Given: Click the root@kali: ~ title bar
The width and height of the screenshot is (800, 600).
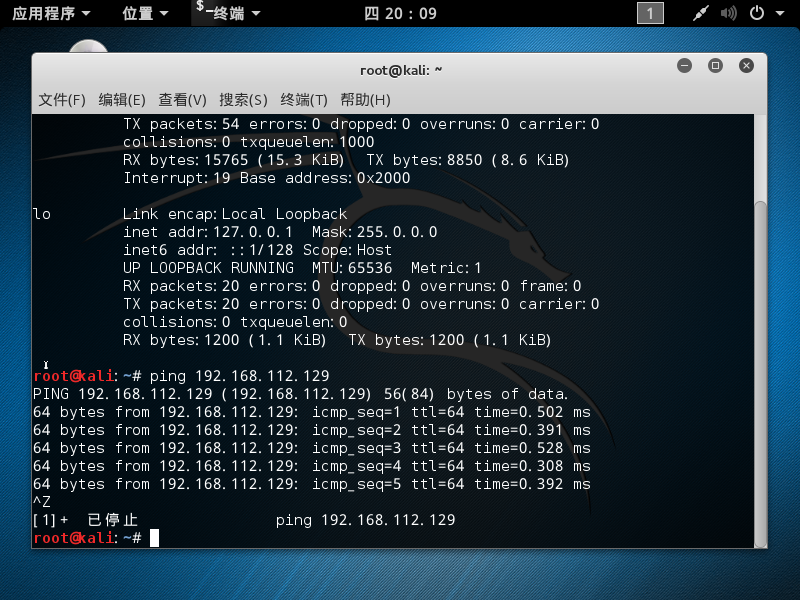Looking at the screenshot, I should (x=401, y=70).
